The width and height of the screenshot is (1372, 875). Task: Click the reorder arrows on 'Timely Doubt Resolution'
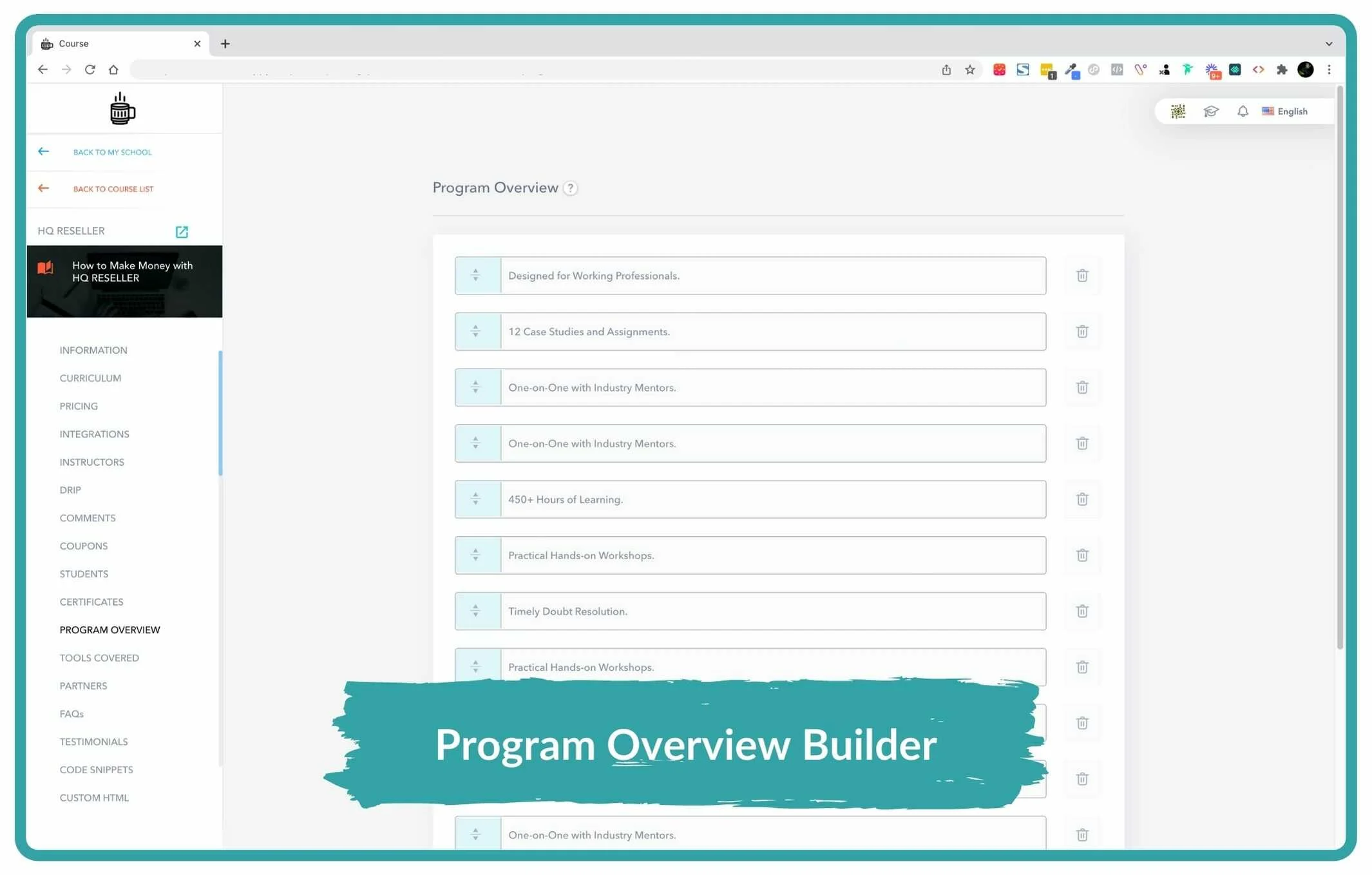(476, 611)
